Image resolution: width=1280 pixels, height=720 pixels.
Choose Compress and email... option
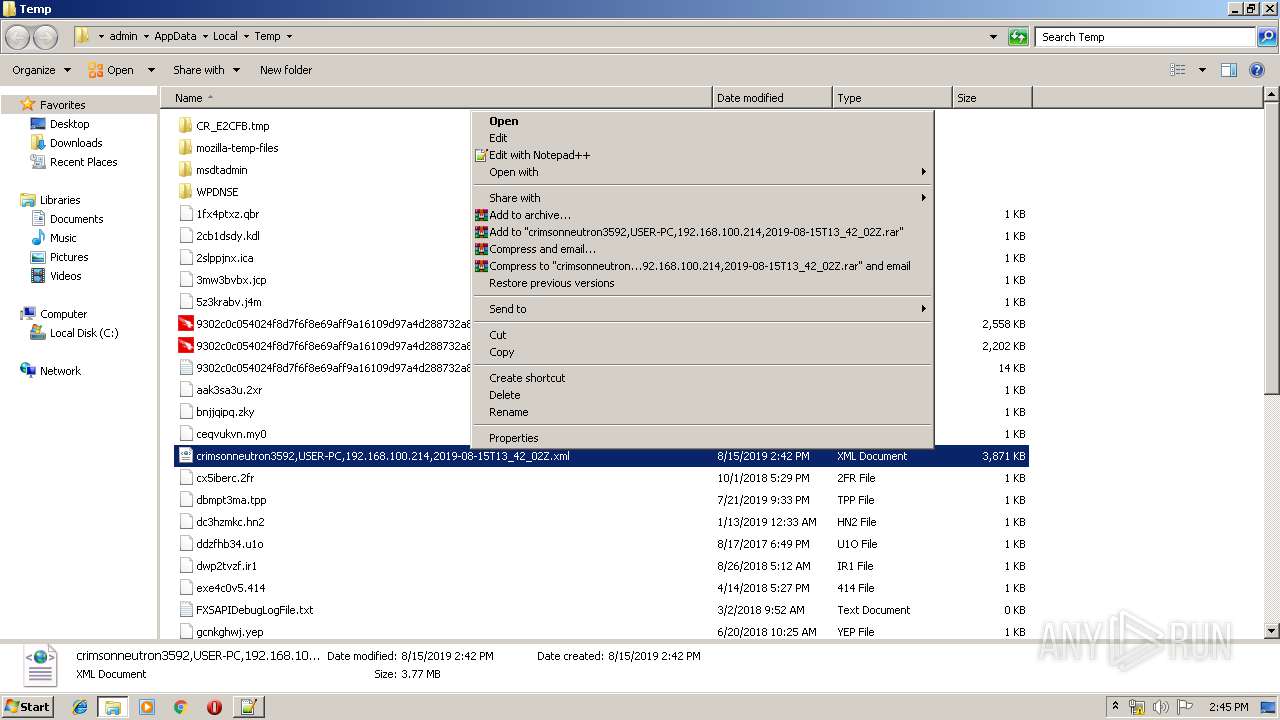pyautogui.click(x=702, y=249)
